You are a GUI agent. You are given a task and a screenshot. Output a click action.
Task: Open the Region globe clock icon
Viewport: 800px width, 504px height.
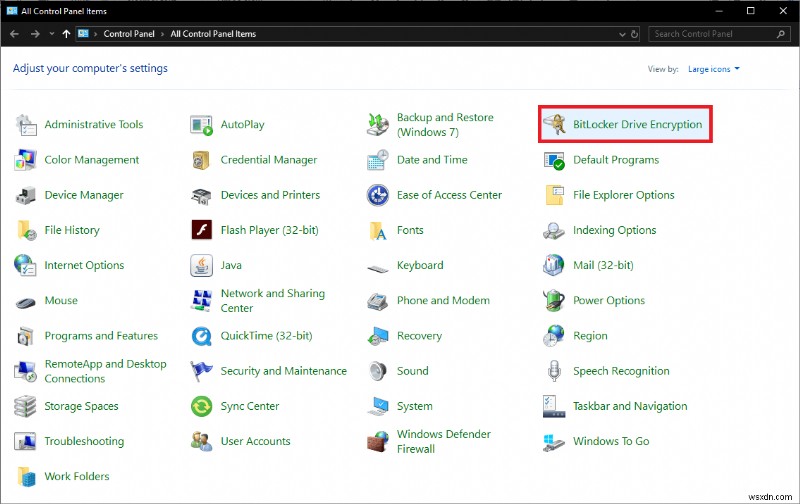pyautogui.click(x=554, y=336)
